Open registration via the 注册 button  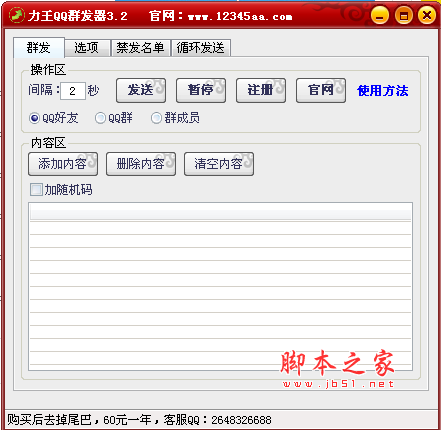[261, 90]
